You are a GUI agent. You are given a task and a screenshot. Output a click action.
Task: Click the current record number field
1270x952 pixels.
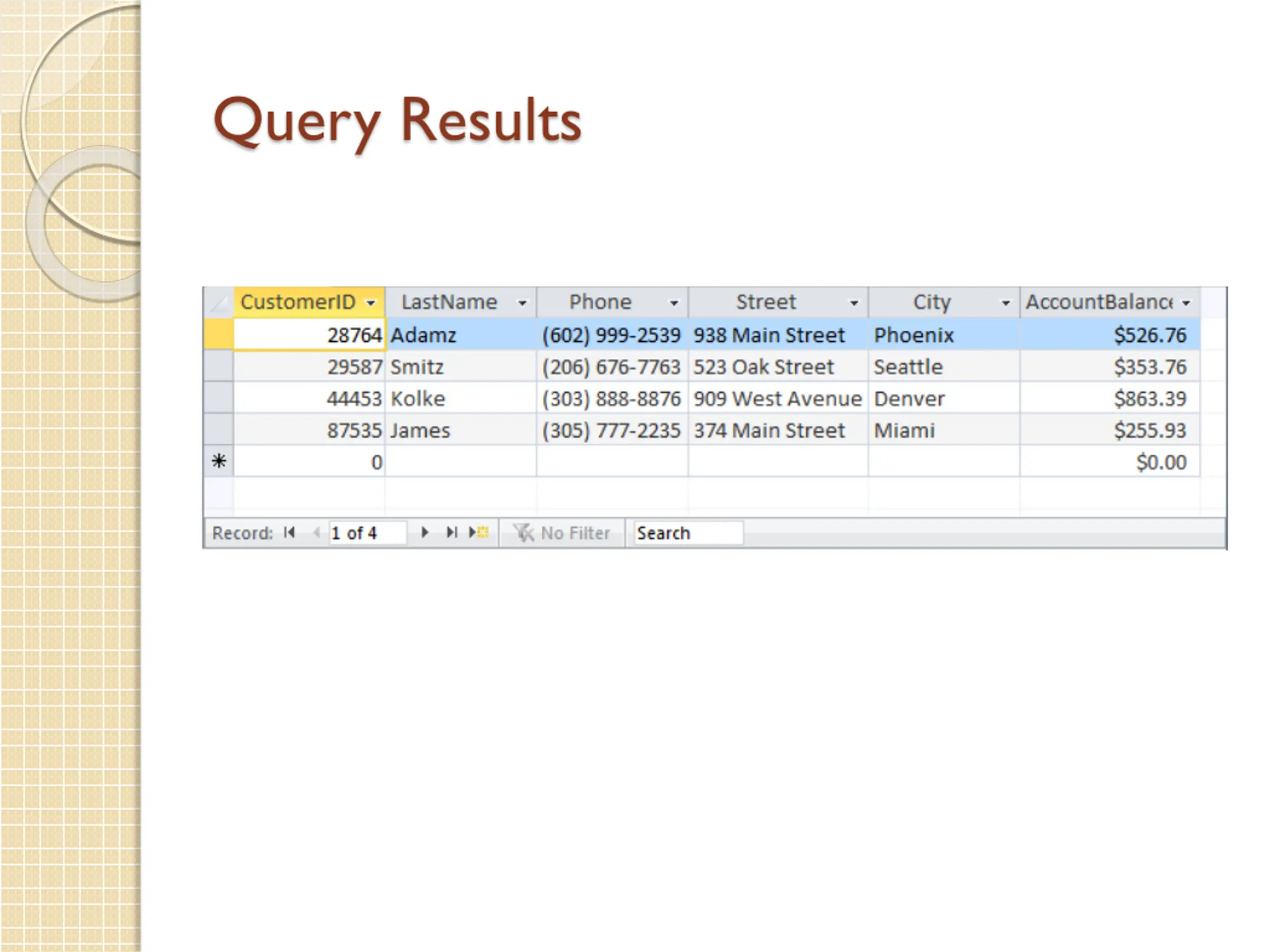pyautogui.click(x=368, y=533)
